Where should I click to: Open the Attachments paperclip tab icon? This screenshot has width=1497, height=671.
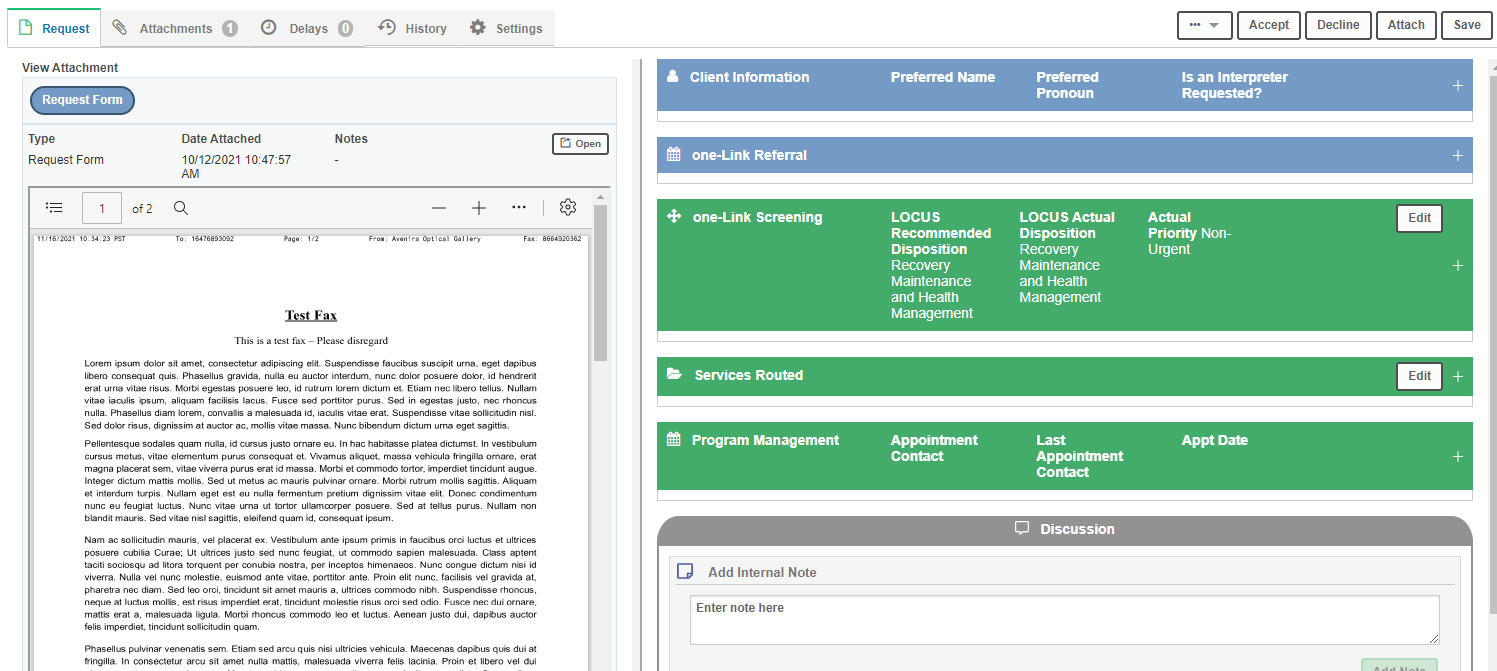click(118, 28)
